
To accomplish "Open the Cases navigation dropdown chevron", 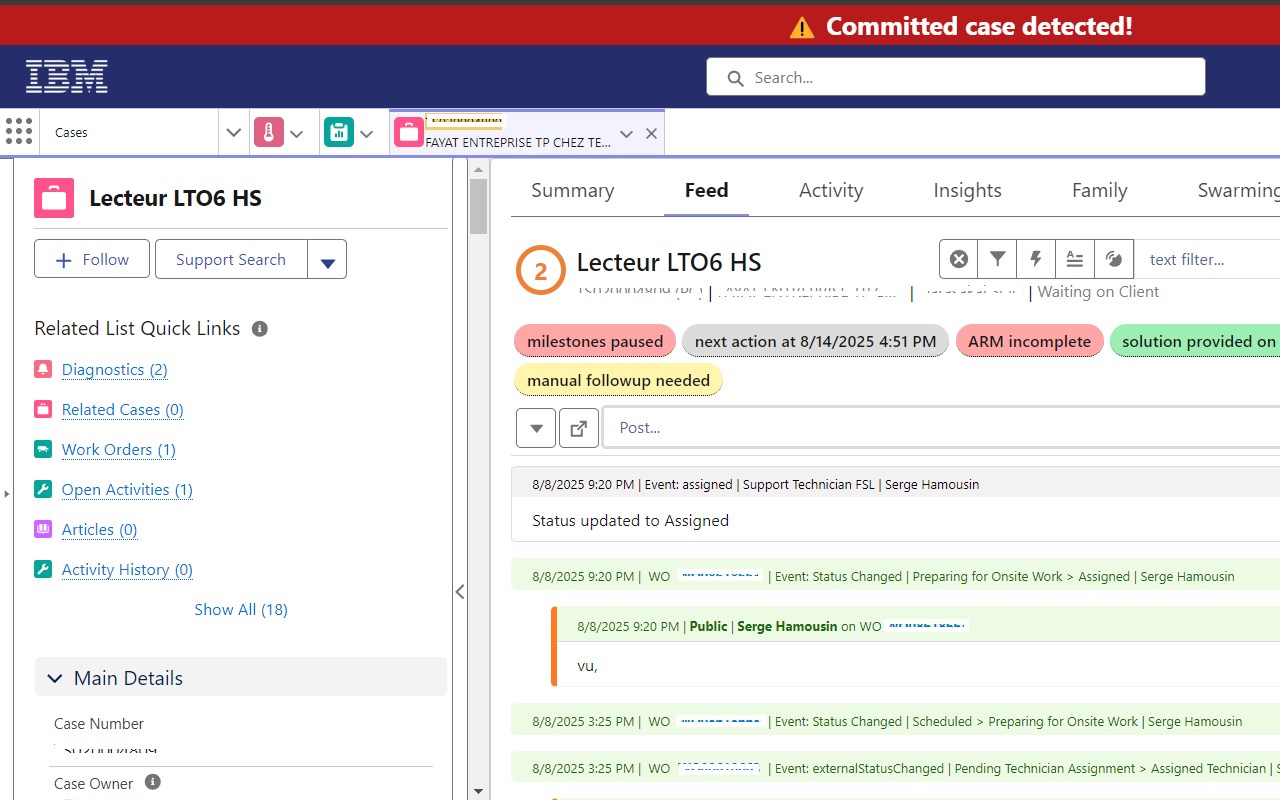I will [233, 132].
